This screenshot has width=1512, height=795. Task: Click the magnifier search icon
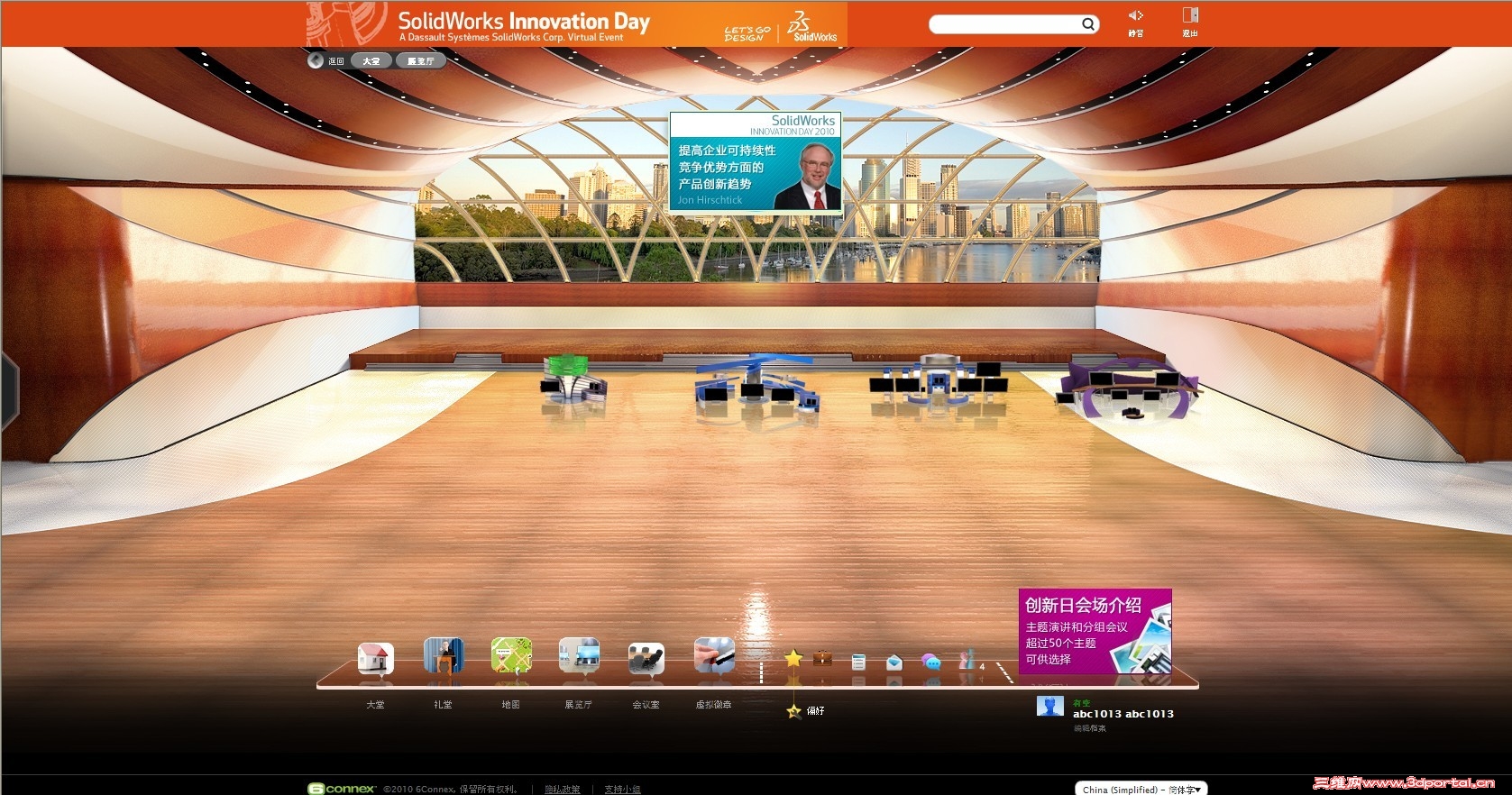coord(1088,24)
